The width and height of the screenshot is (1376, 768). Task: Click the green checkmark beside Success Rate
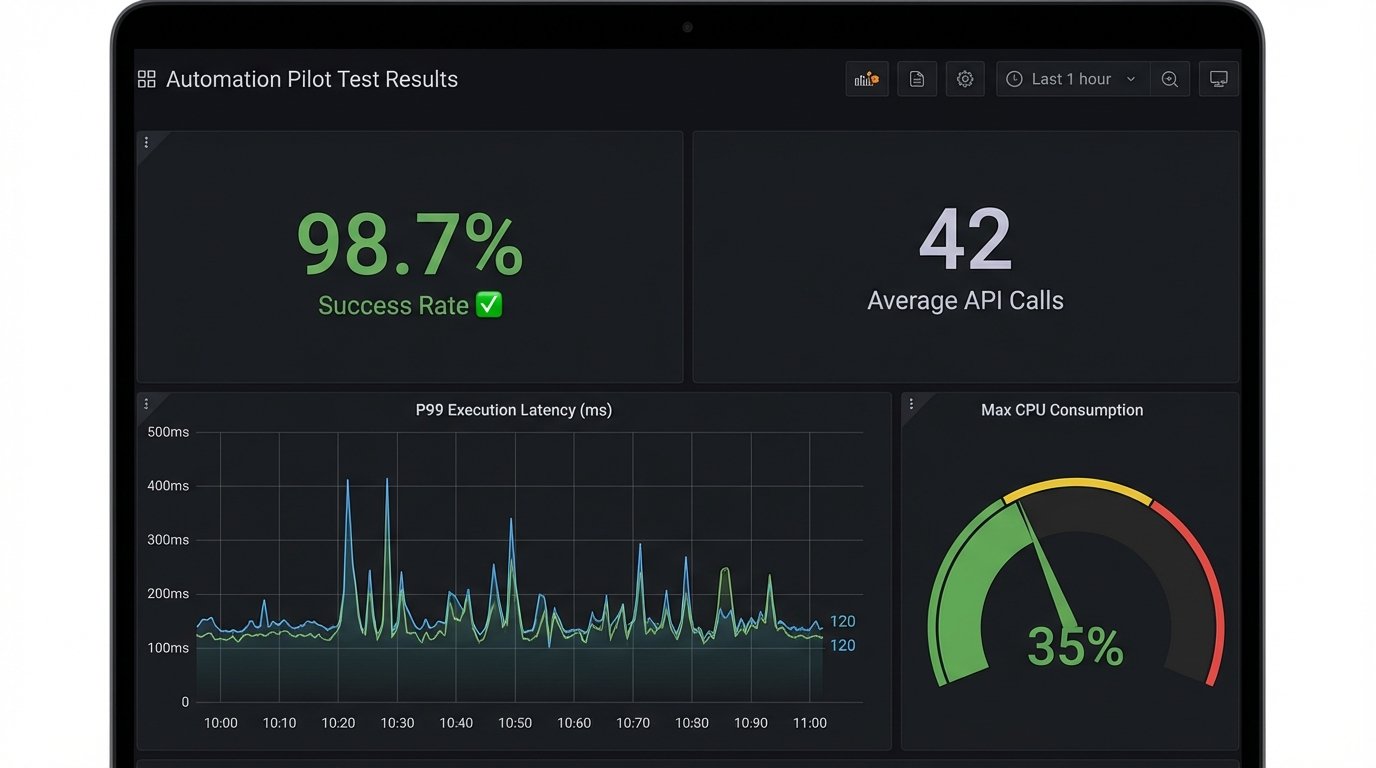[x=488, y=305]
